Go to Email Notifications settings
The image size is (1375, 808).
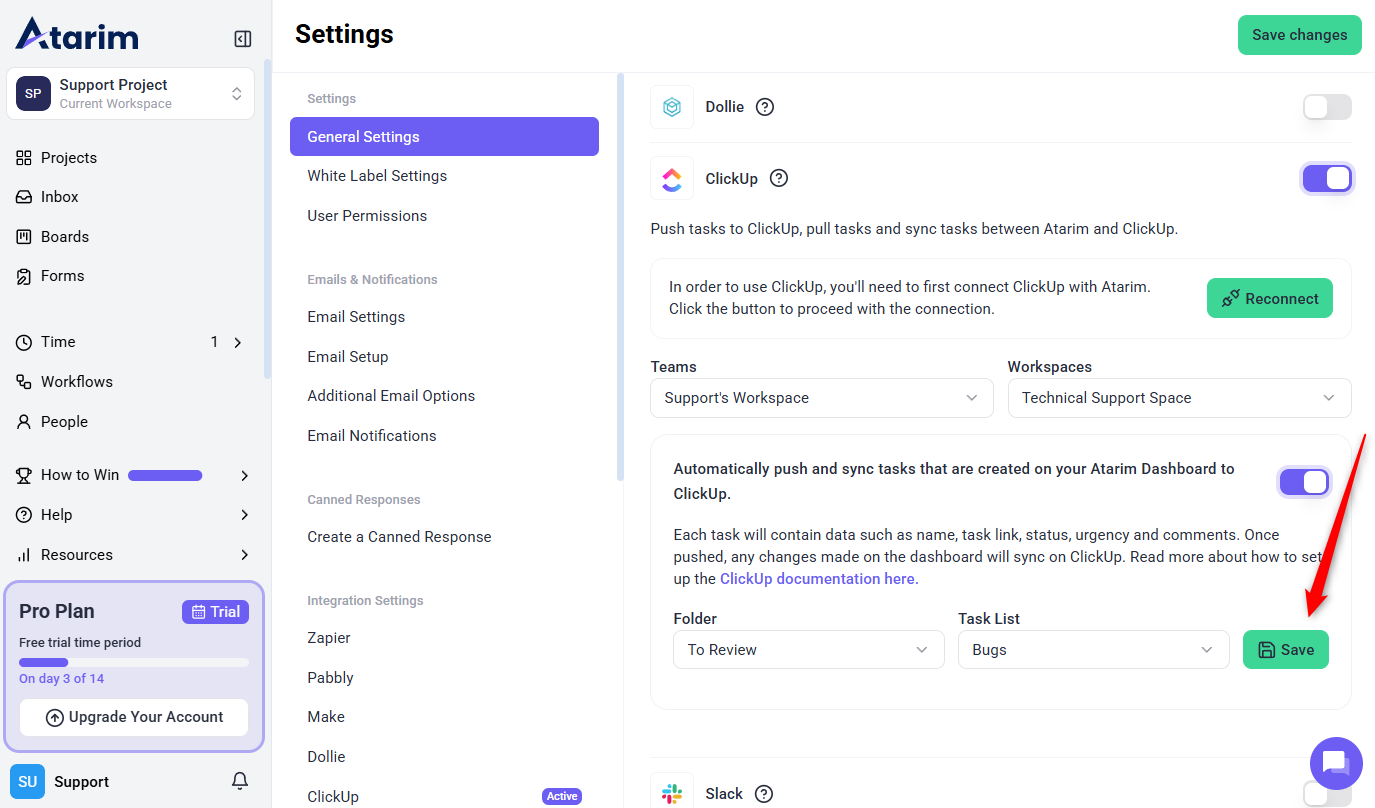coord(371,436)
